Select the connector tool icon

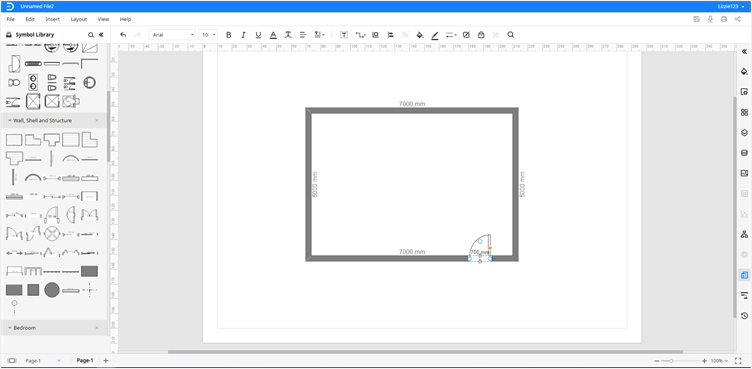360,35
